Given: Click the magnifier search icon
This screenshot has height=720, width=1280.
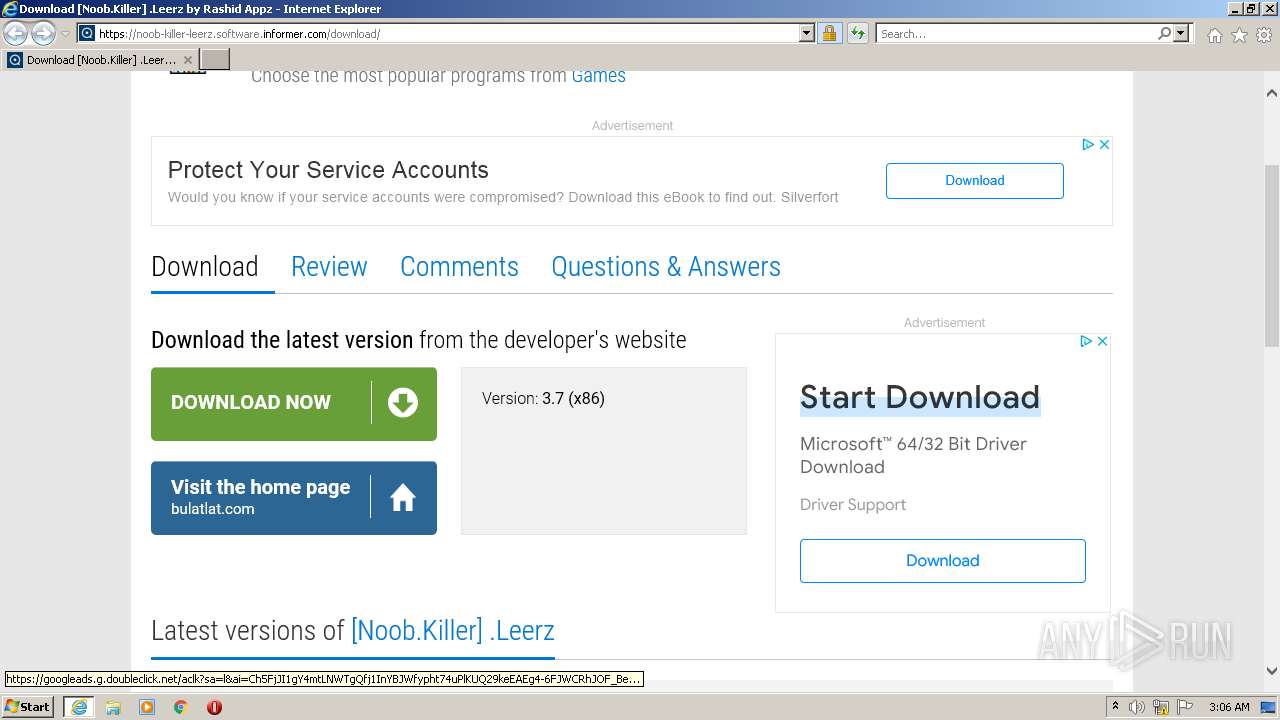Looking at the screenshot, I should pos(1164,33).
